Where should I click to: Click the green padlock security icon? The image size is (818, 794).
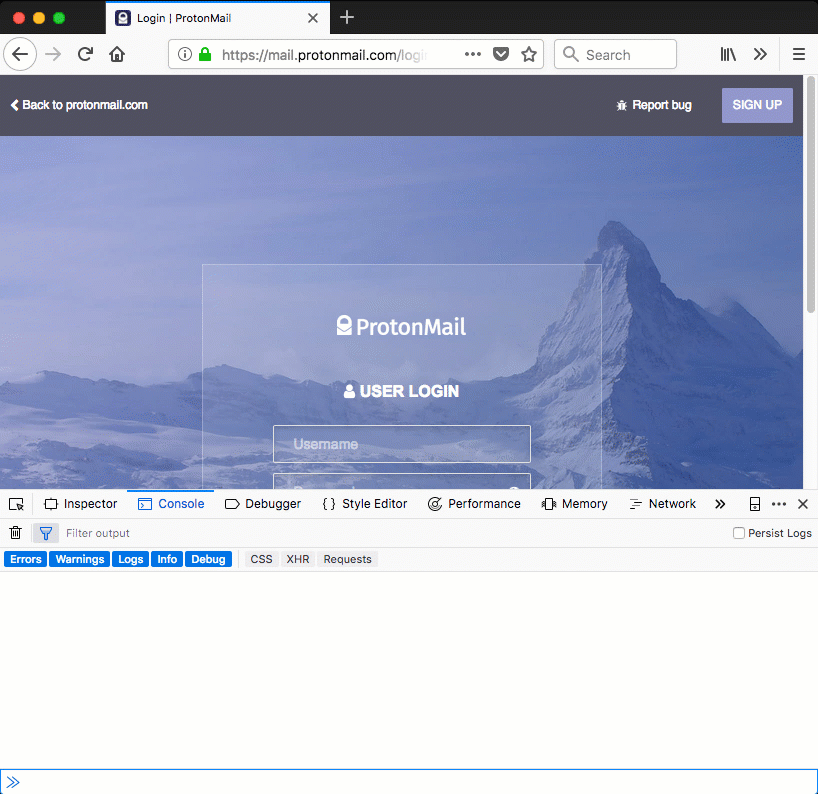[x=205, y=54]
